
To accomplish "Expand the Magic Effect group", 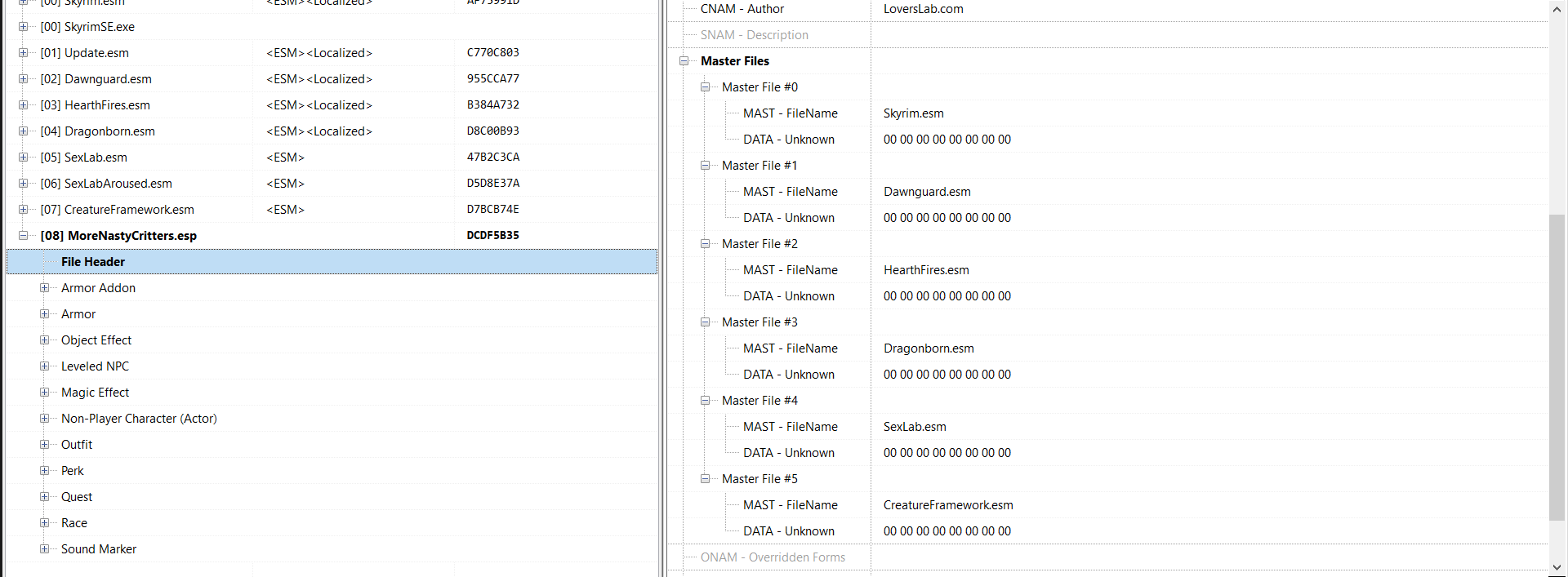I will point(45,393).
